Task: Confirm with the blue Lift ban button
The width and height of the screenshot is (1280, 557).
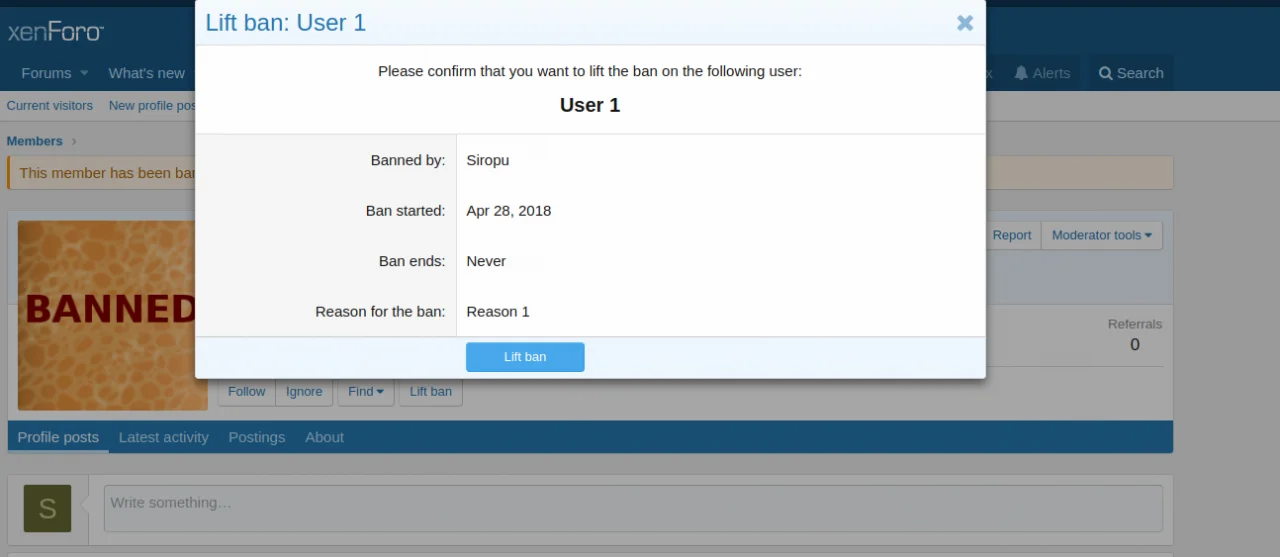Action: tap(525, 357)
